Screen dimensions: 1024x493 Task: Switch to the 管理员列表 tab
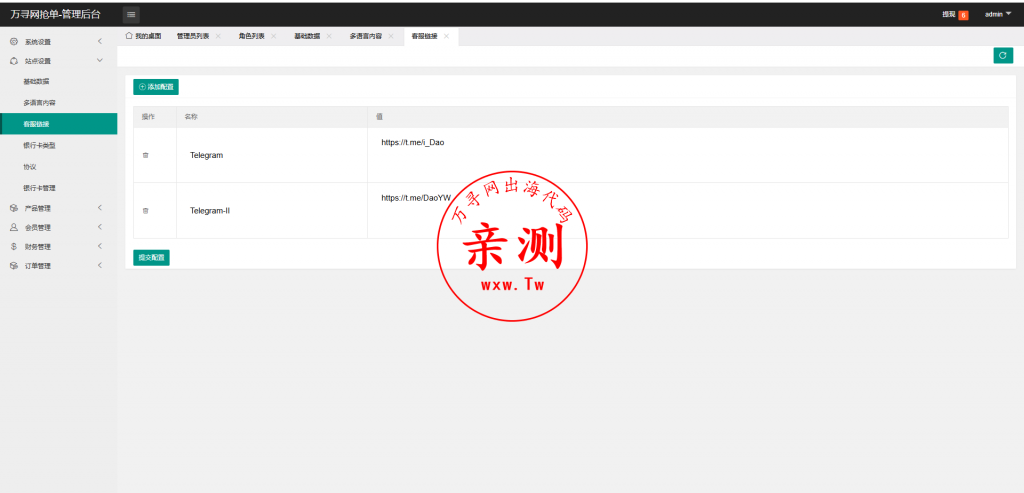[193, 37]
